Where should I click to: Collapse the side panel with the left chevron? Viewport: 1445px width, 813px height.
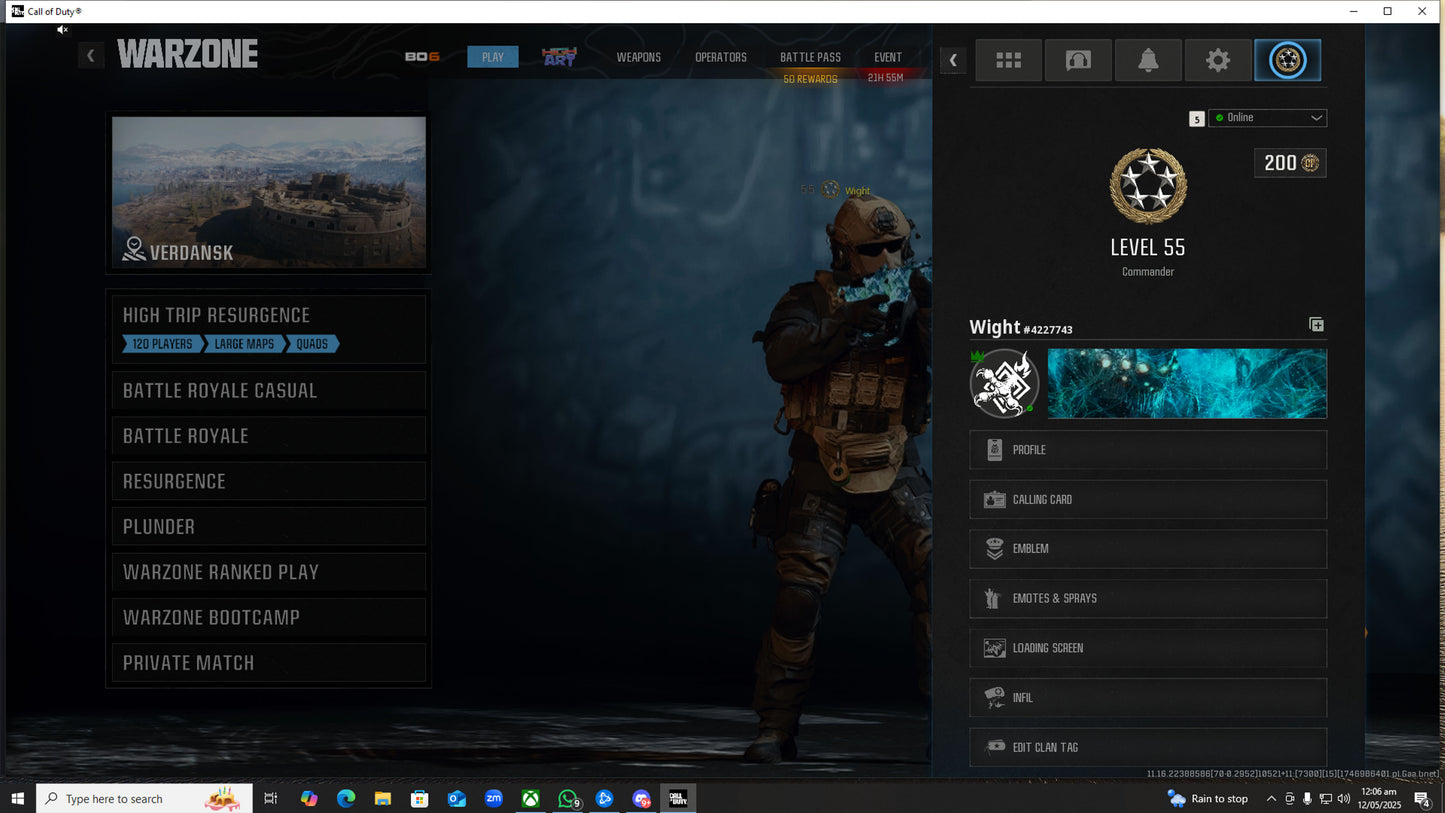click(953, 60)
